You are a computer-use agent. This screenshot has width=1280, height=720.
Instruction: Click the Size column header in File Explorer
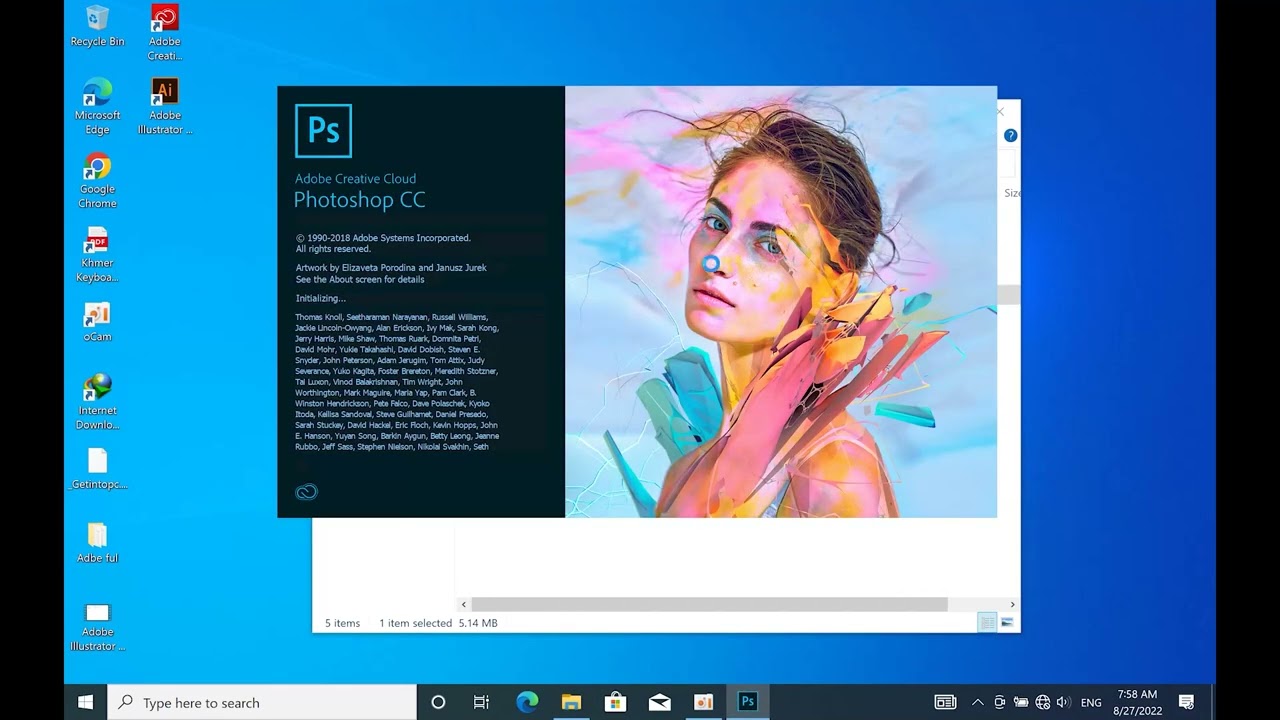point(1012,193)
